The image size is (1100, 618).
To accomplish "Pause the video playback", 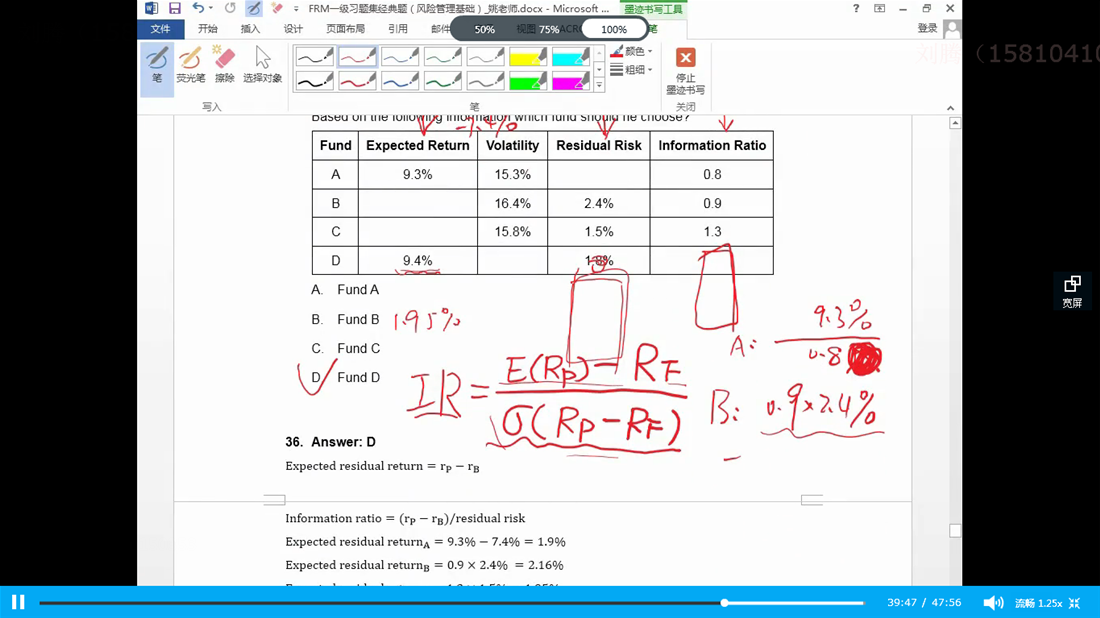I will 18,602.
